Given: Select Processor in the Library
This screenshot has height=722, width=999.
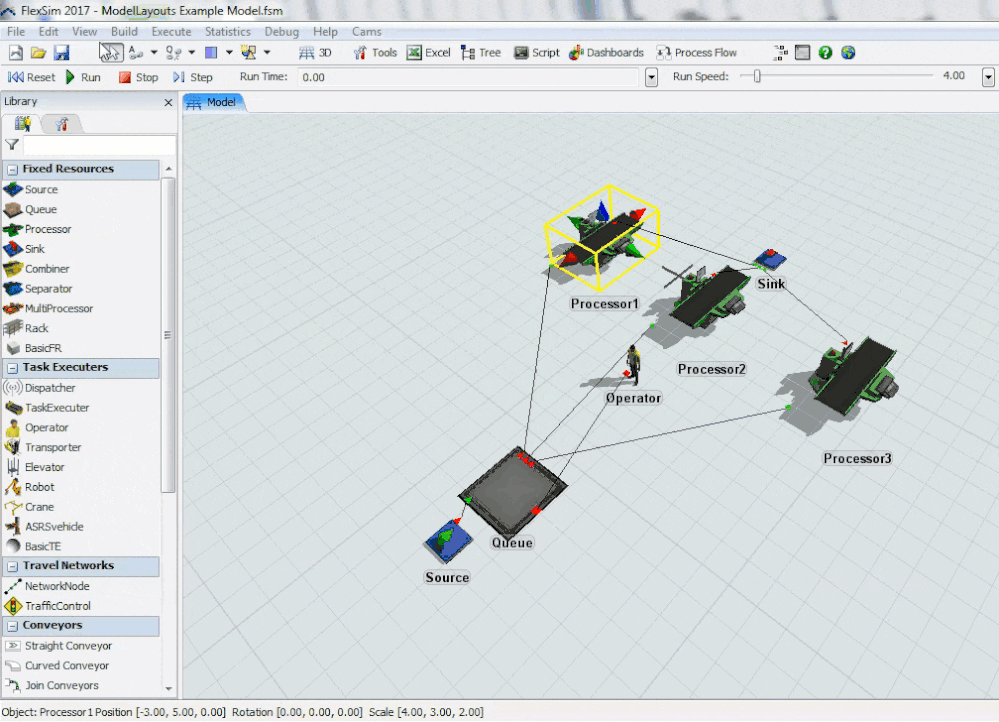Looking at the screenshot, I should click(x=48, y=229).
